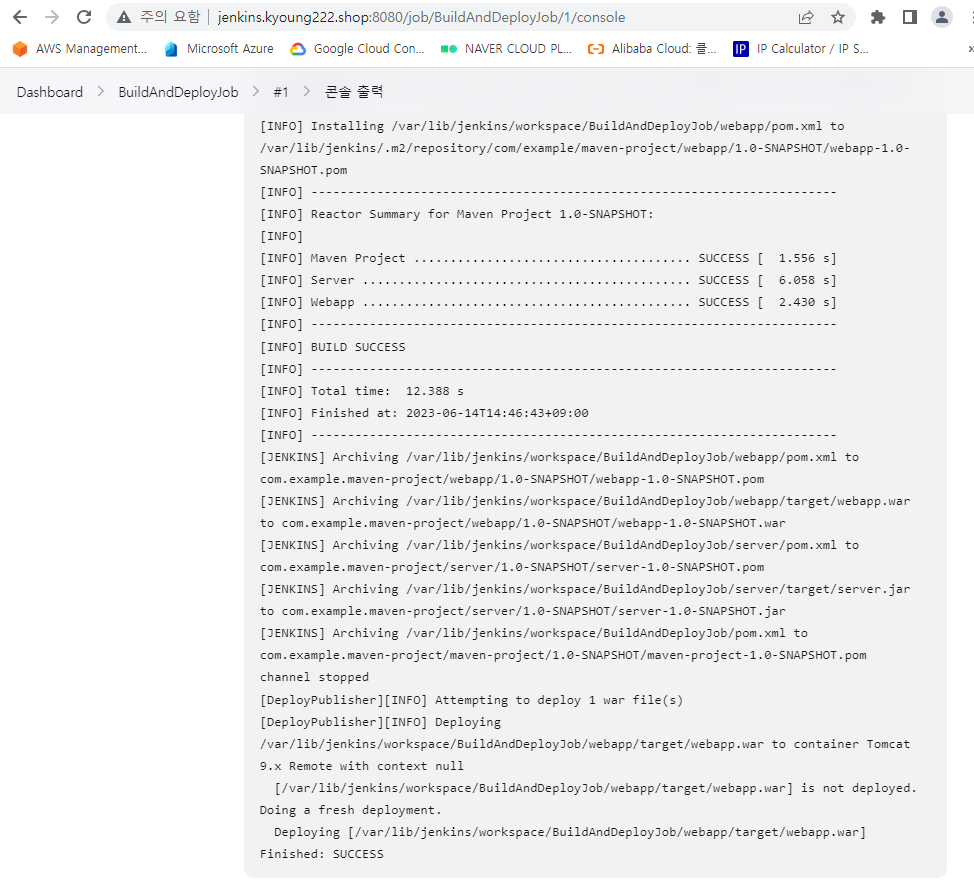The height and width of the screenshot is (891, 974).
Task: Reload the Jenkins console page
Action: (84, 17)
